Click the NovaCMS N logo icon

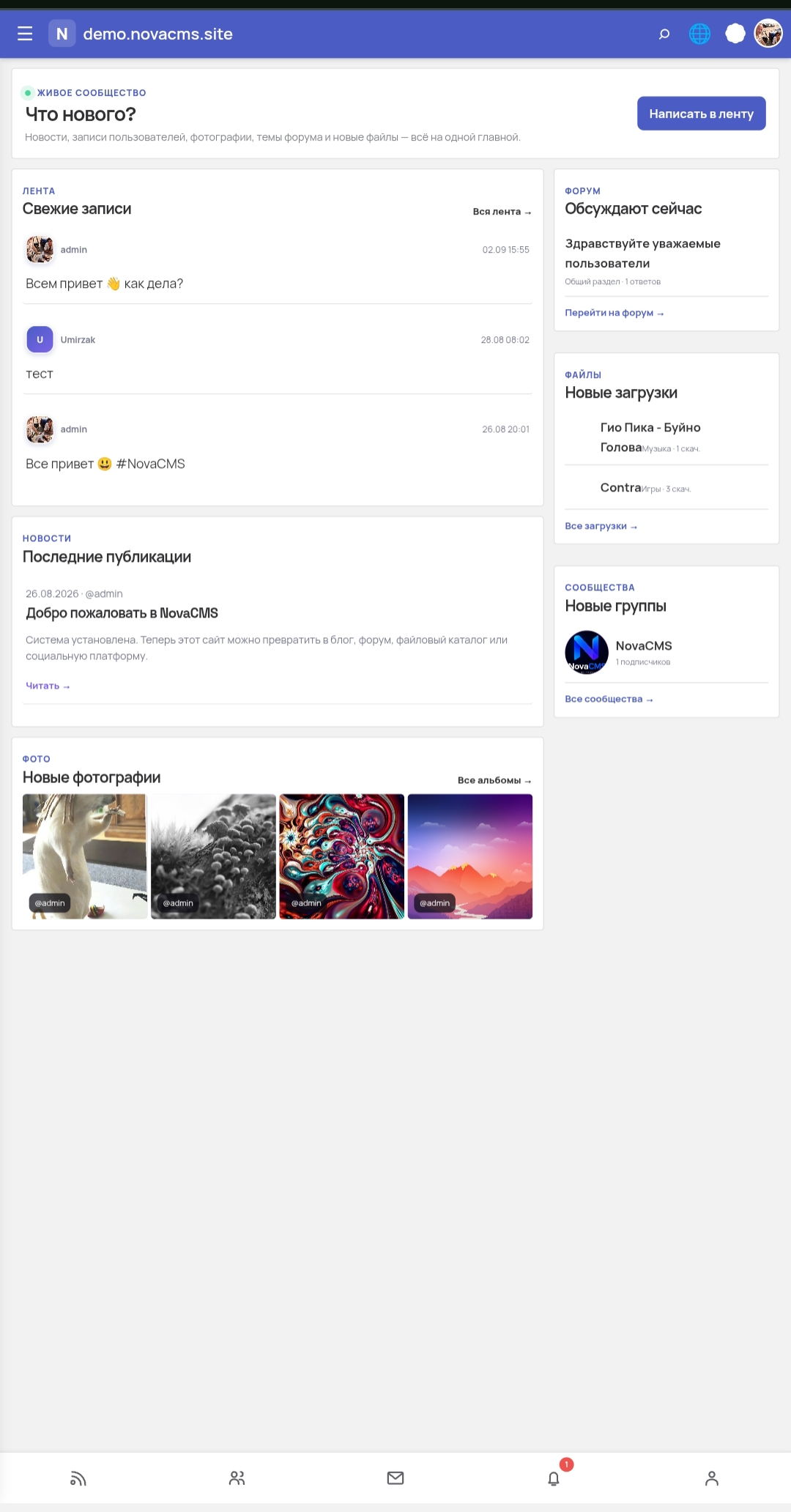62,34
